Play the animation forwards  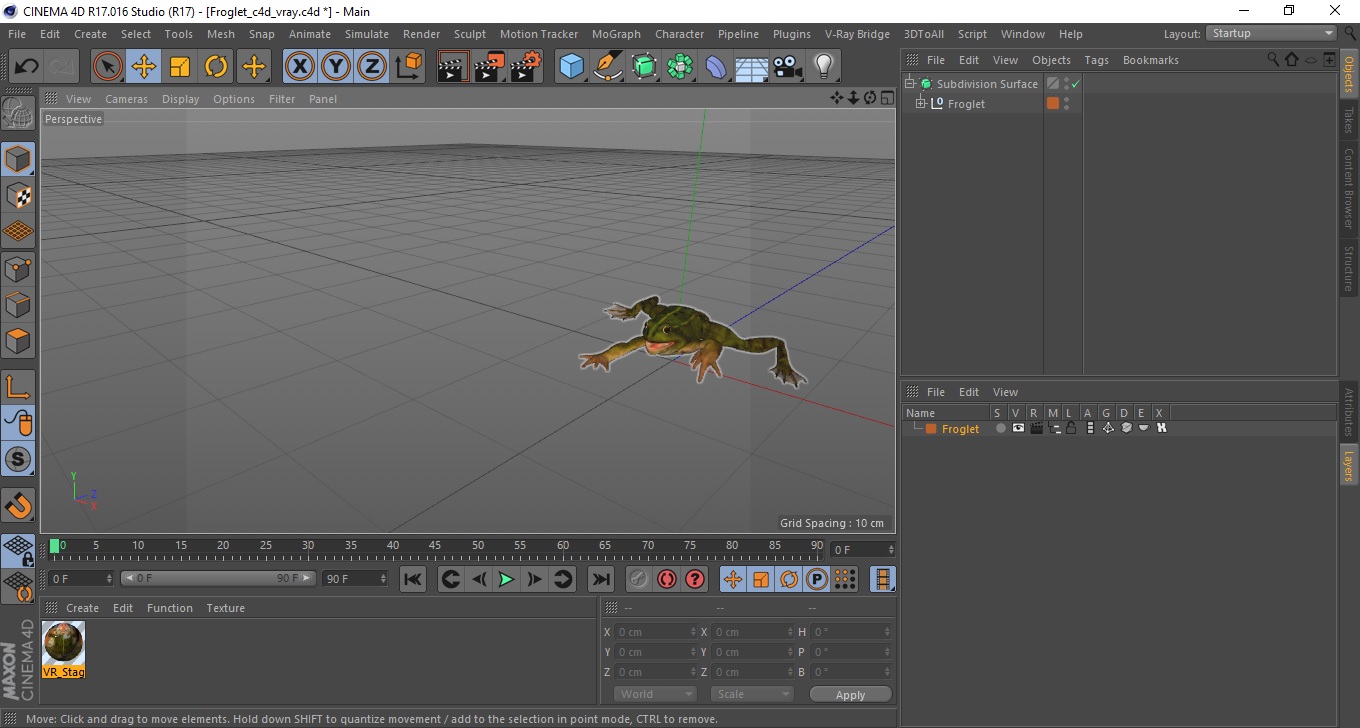click(507, 579)
